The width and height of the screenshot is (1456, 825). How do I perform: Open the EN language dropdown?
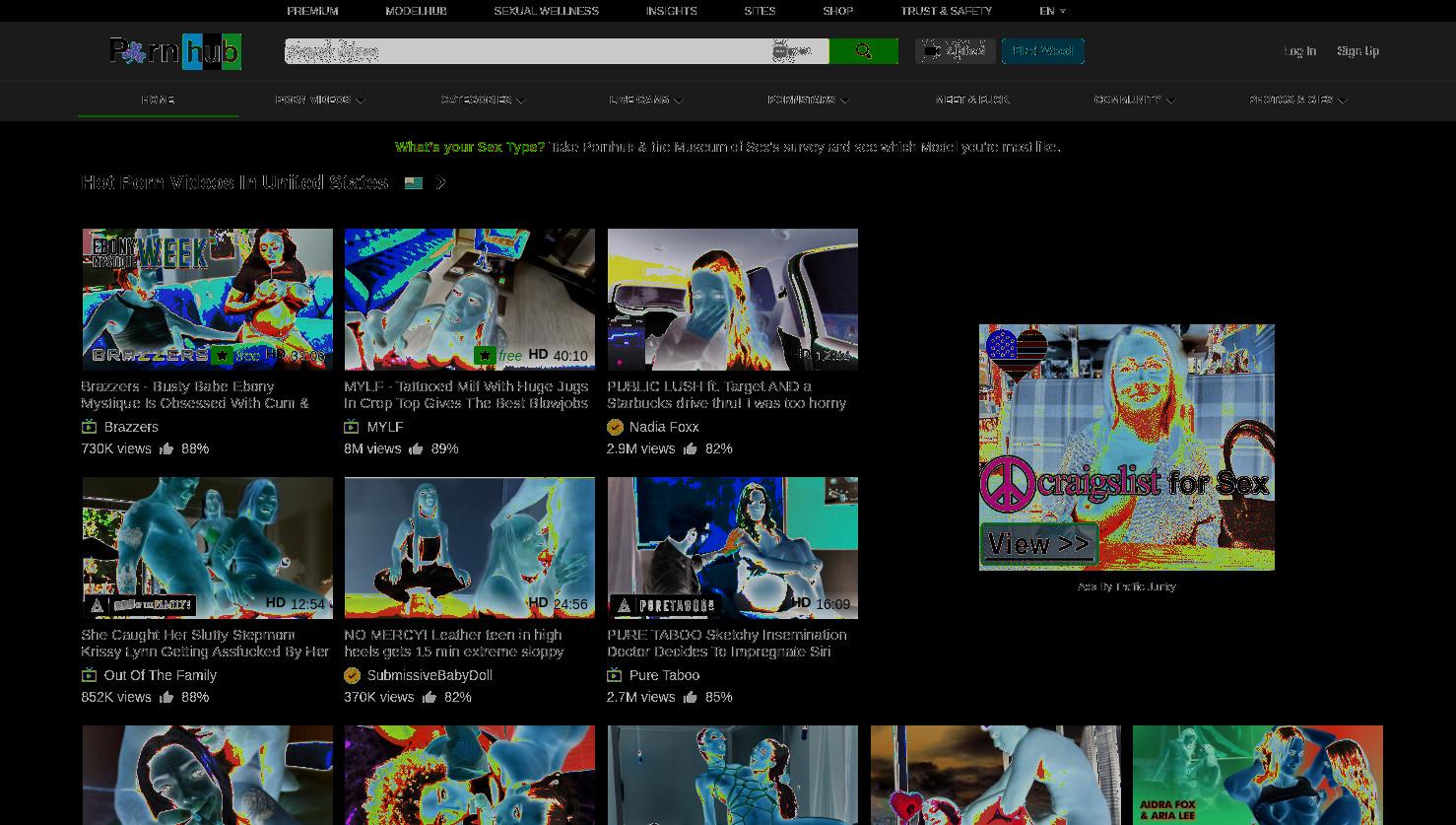coord(1052,11)
